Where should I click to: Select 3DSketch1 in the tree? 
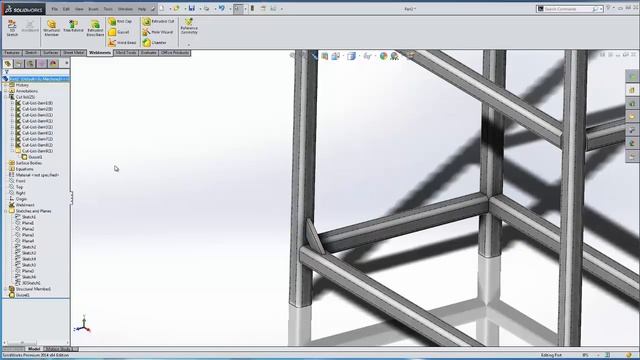pos(28,283)
